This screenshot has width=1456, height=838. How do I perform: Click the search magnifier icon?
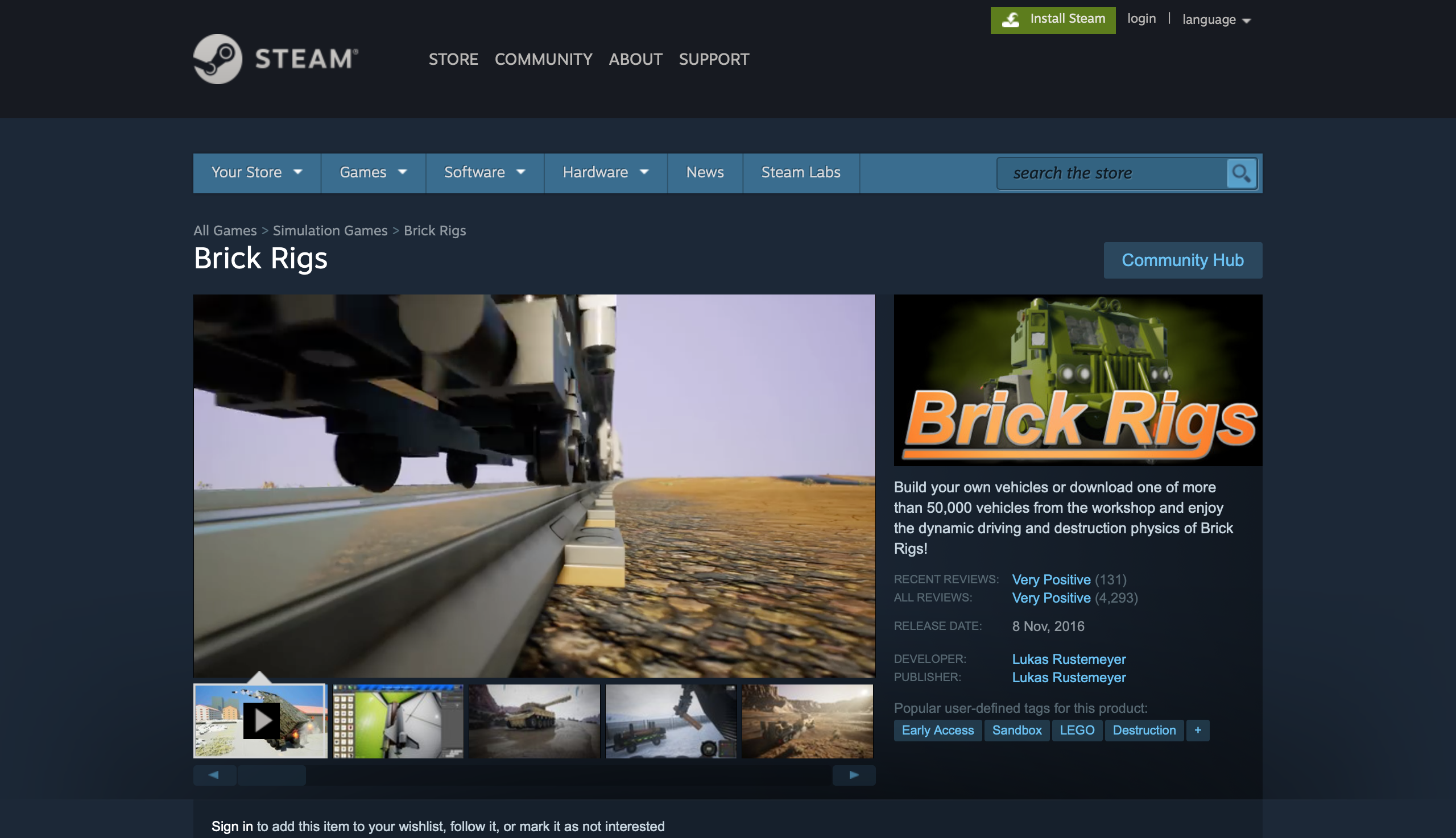coord(1240,173)
